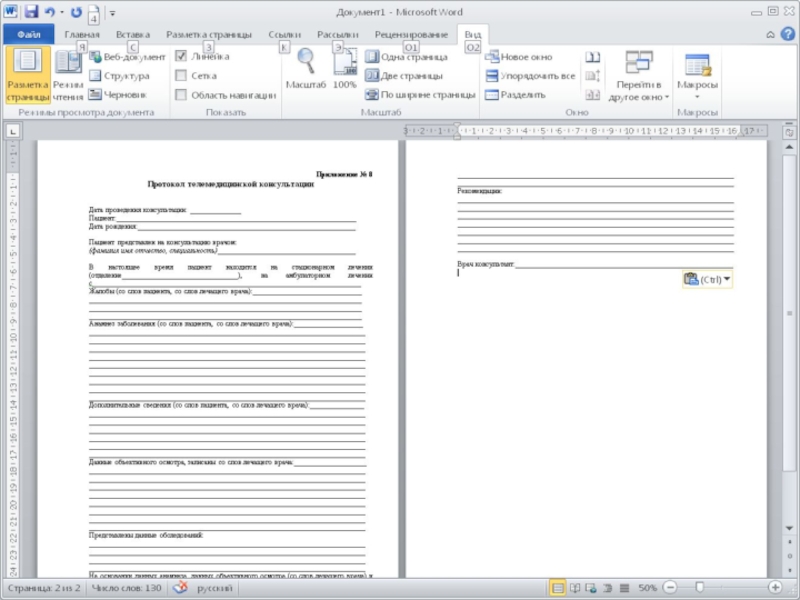Viewport: 800px width, 600px height.
Task: Select Print Layout view in status bar
Action: click(558, 588)
